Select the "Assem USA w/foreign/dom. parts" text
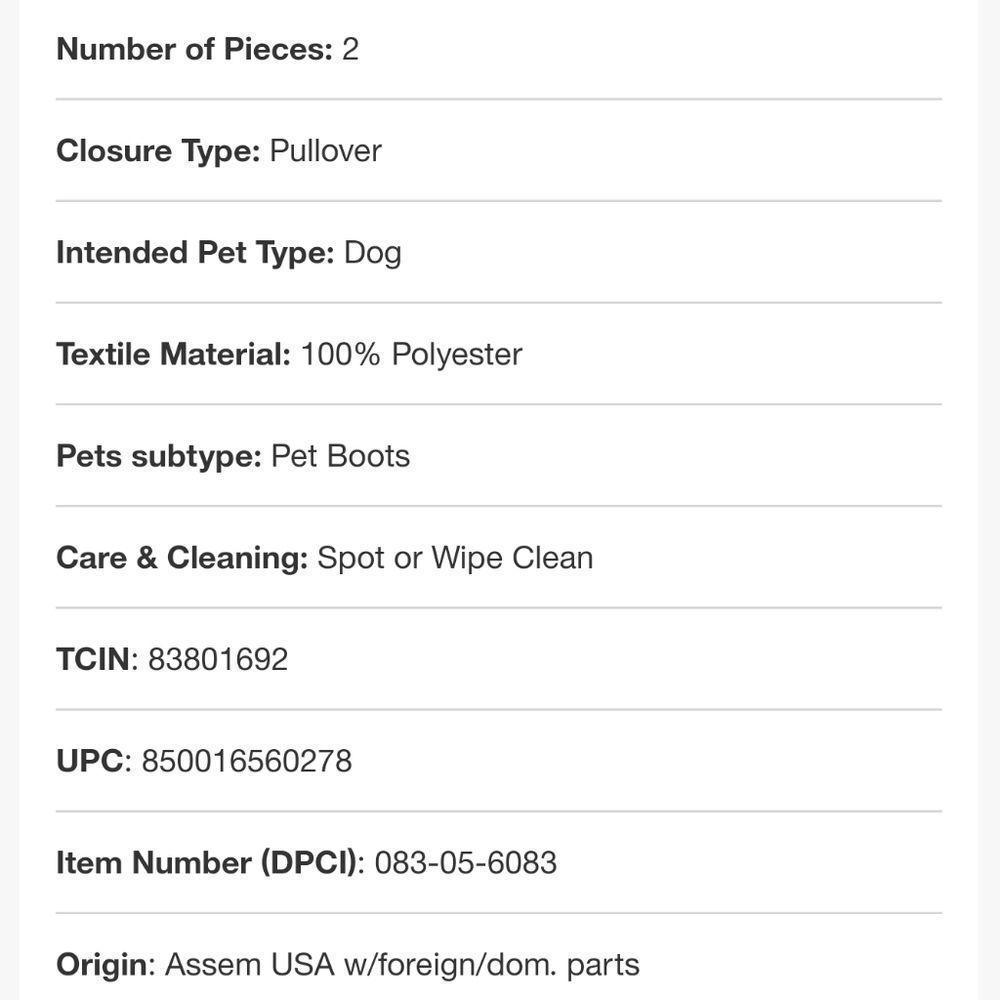1000x1000 pixels. pyautogui.click(x=402, y=965)
